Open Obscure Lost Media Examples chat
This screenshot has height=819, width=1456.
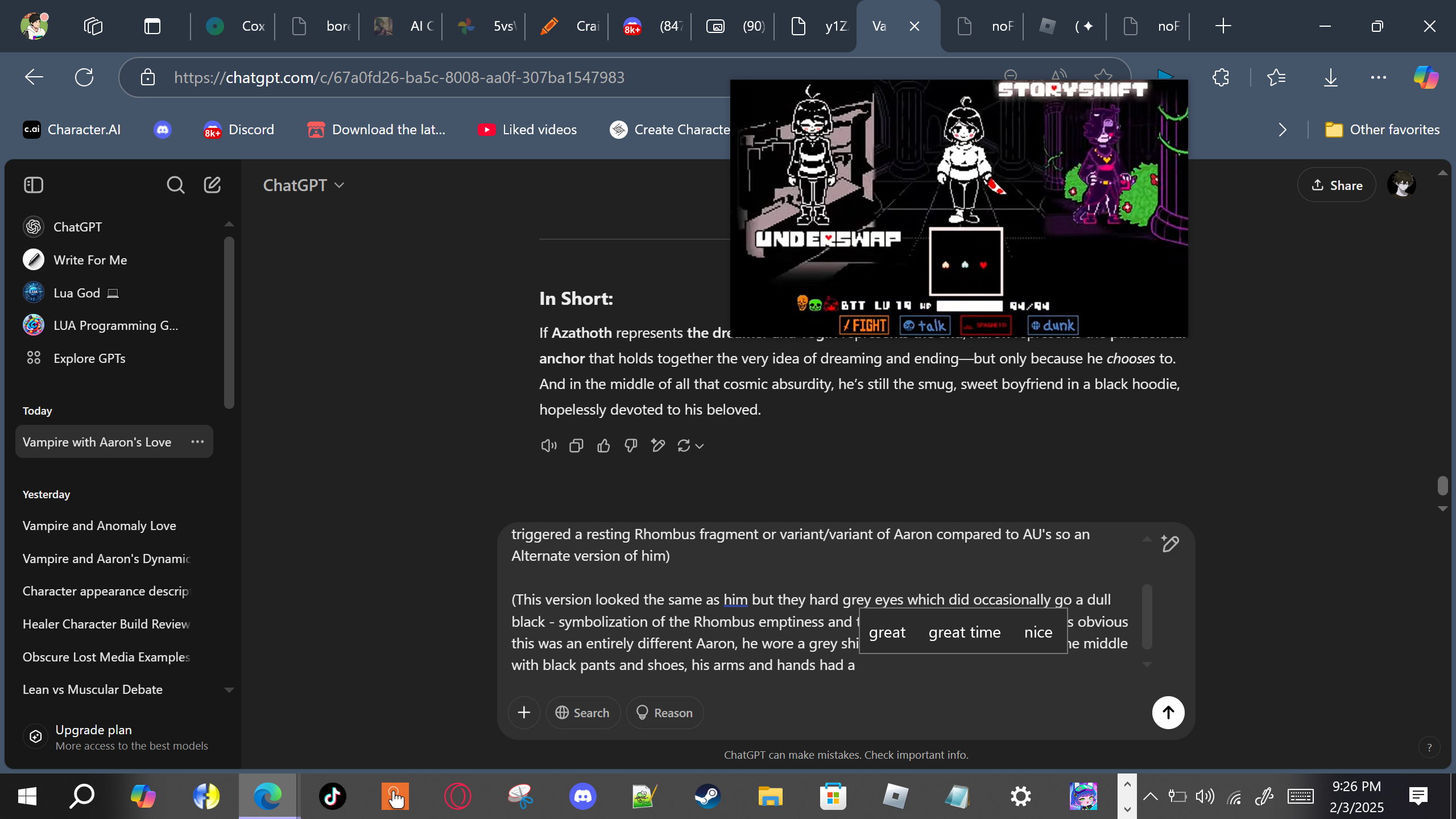pyautogui.click(x=114, y=657)
